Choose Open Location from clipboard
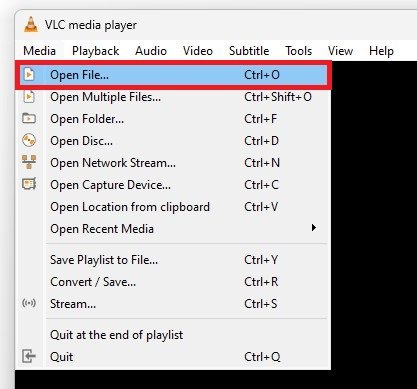The height and width of the screenshot is (389, 417). coord(173,207)
